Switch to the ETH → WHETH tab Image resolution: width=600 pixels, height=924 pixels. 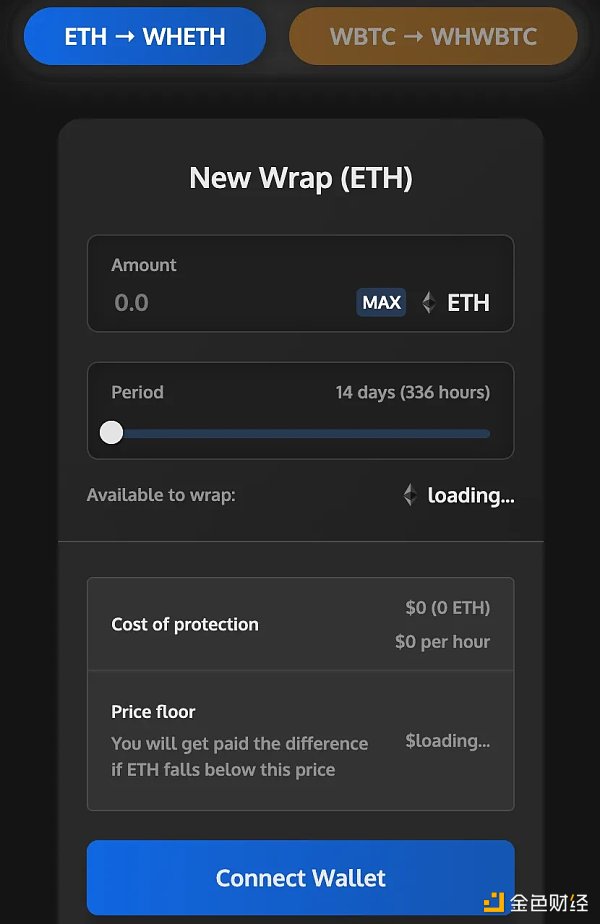click(145, 37)
